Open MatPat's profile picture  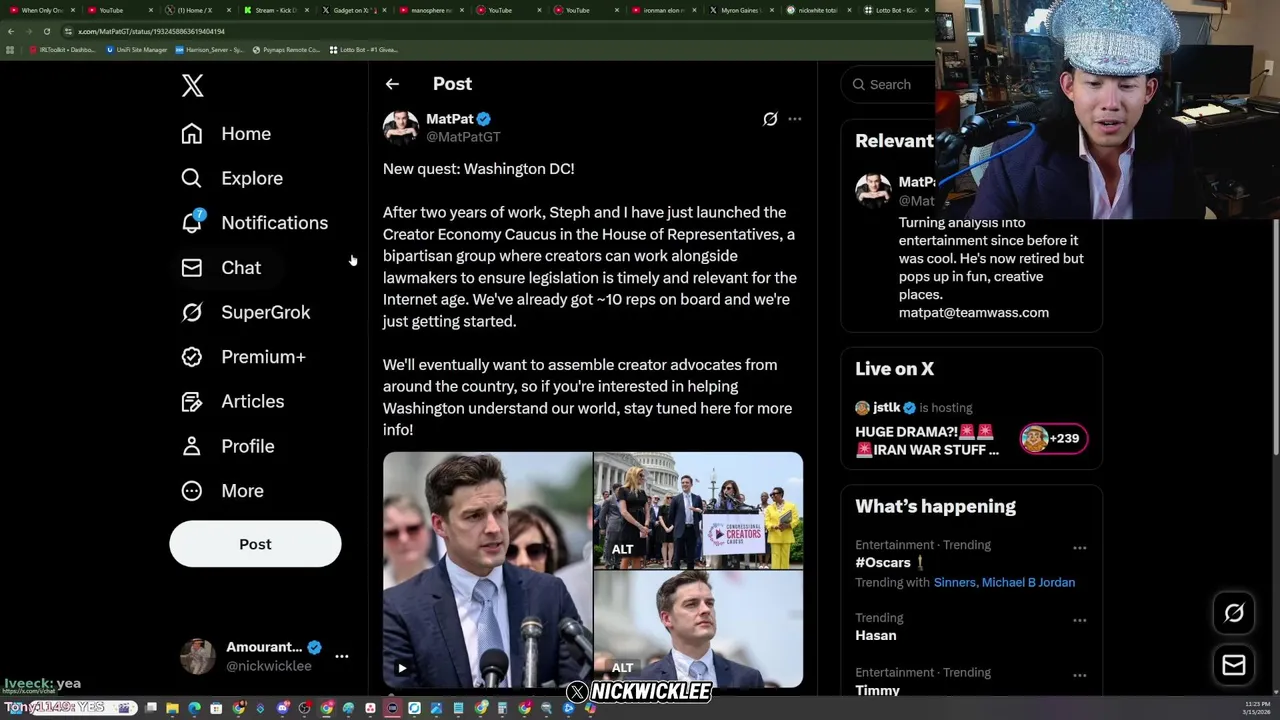[400, 127]
